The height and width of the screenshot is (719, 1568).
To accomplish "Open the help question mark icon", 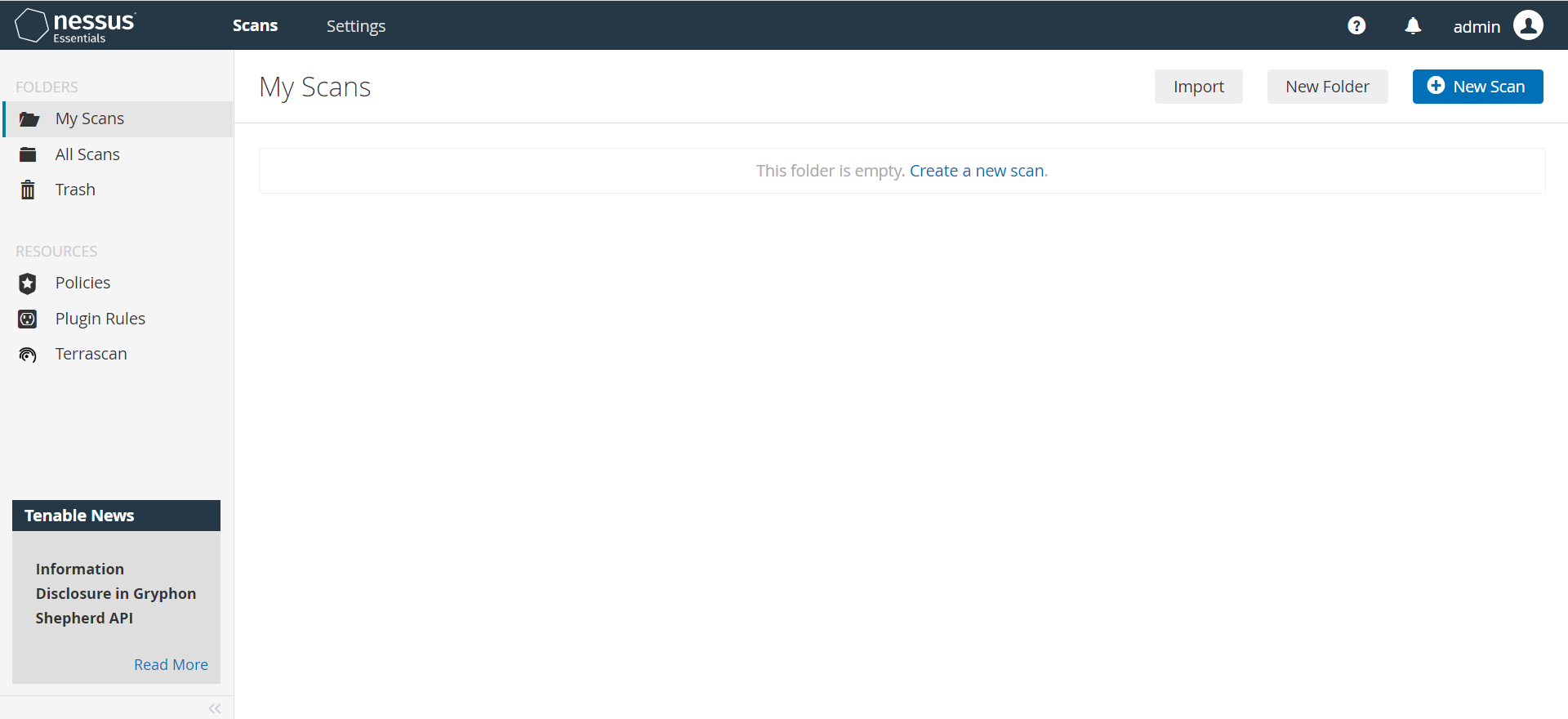I will [x=1356, y=25].
